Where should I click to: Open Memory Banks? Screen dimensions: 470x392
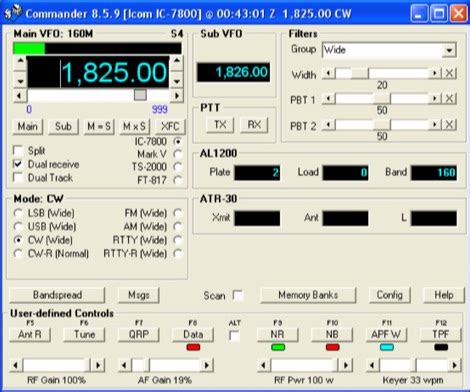[x=308, y=295]
